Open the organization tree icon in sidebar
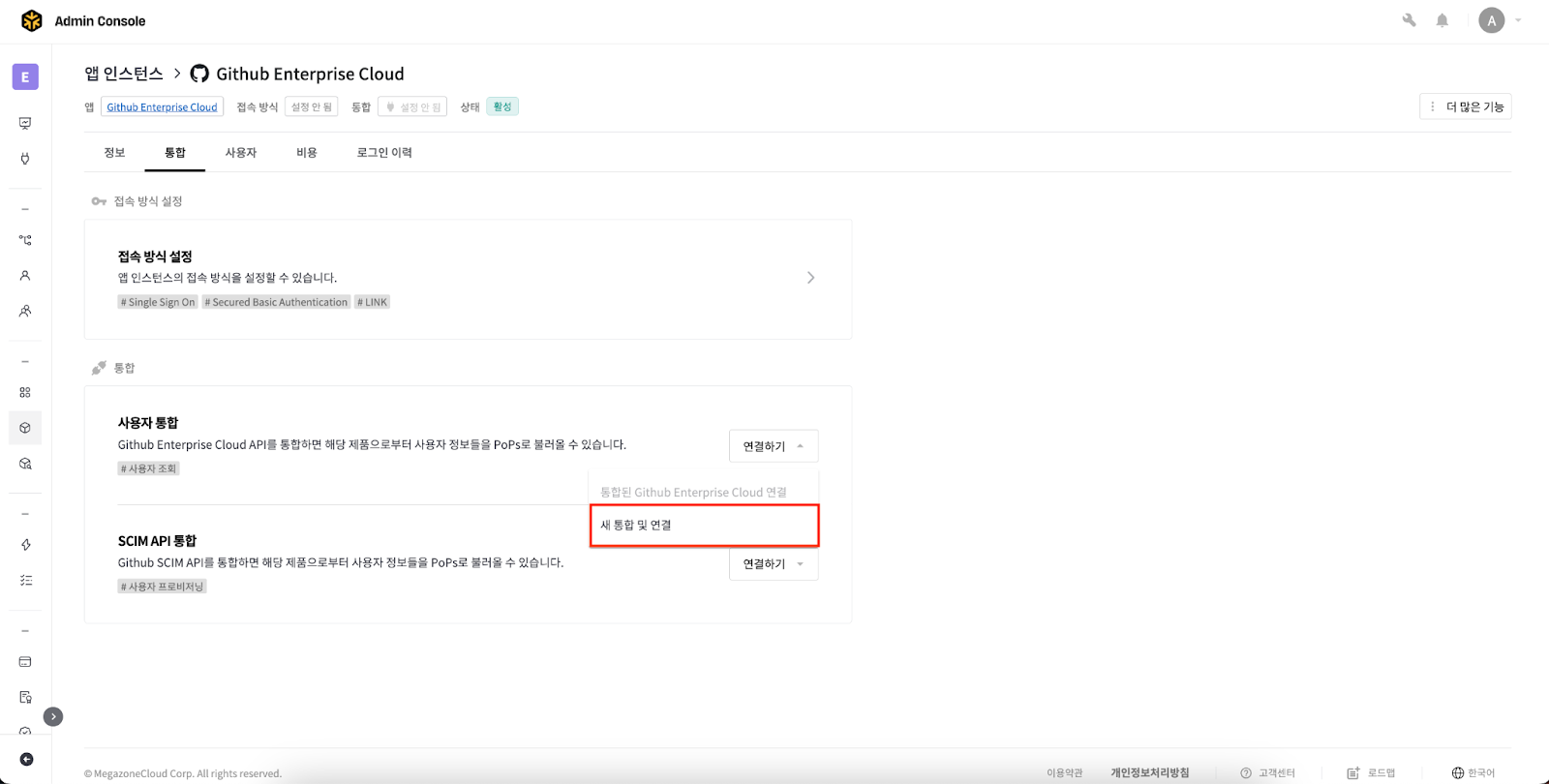The image size is (1549, 784). point(25,240)
